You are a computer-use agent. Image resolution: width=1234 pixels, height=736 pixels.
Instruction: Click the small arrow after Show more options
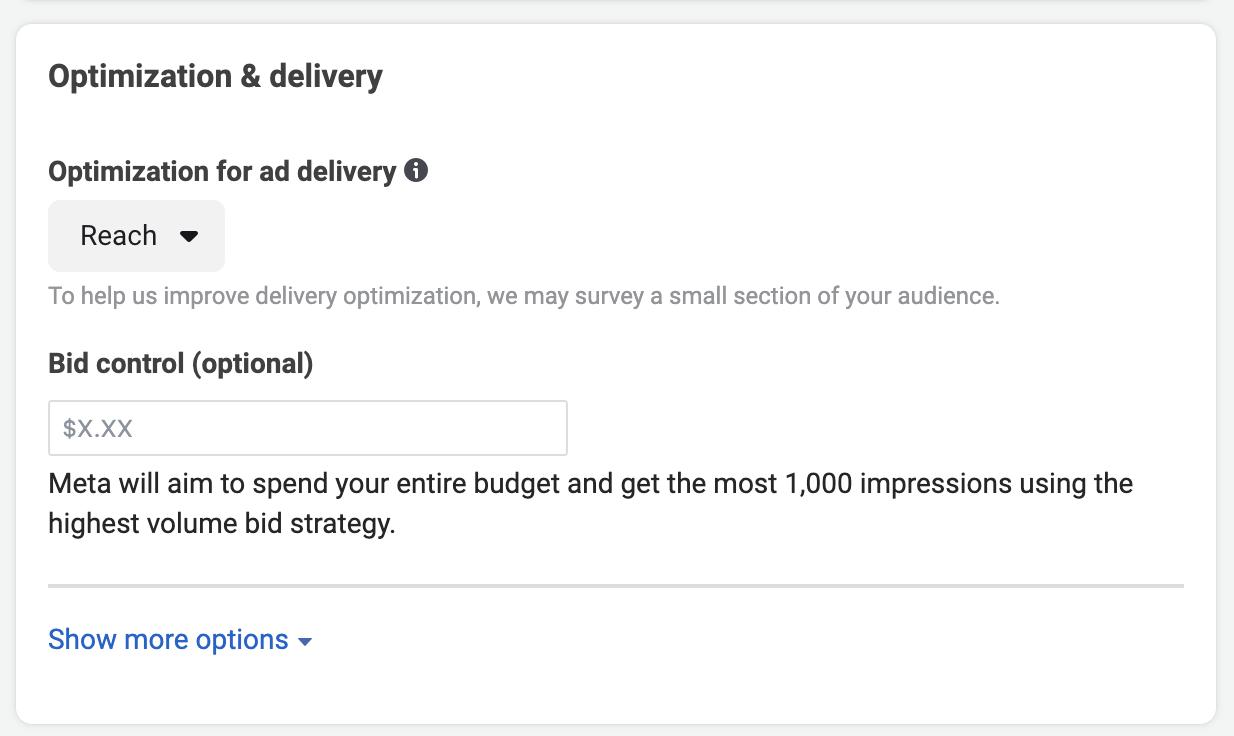305,642
